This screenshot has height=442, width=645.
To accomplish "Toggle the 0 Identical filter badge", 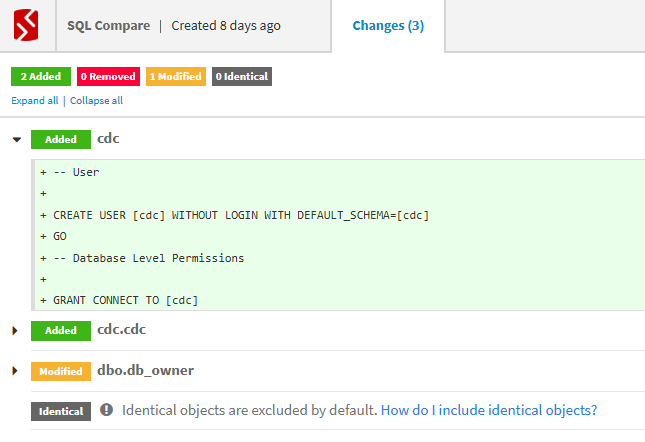I will click(240, 76).
